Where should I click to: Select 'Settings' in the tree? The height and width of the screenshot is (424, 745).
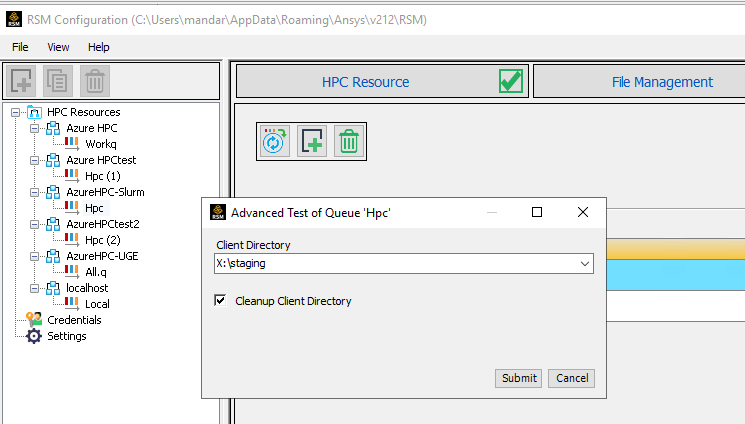(x=67, y=336)
